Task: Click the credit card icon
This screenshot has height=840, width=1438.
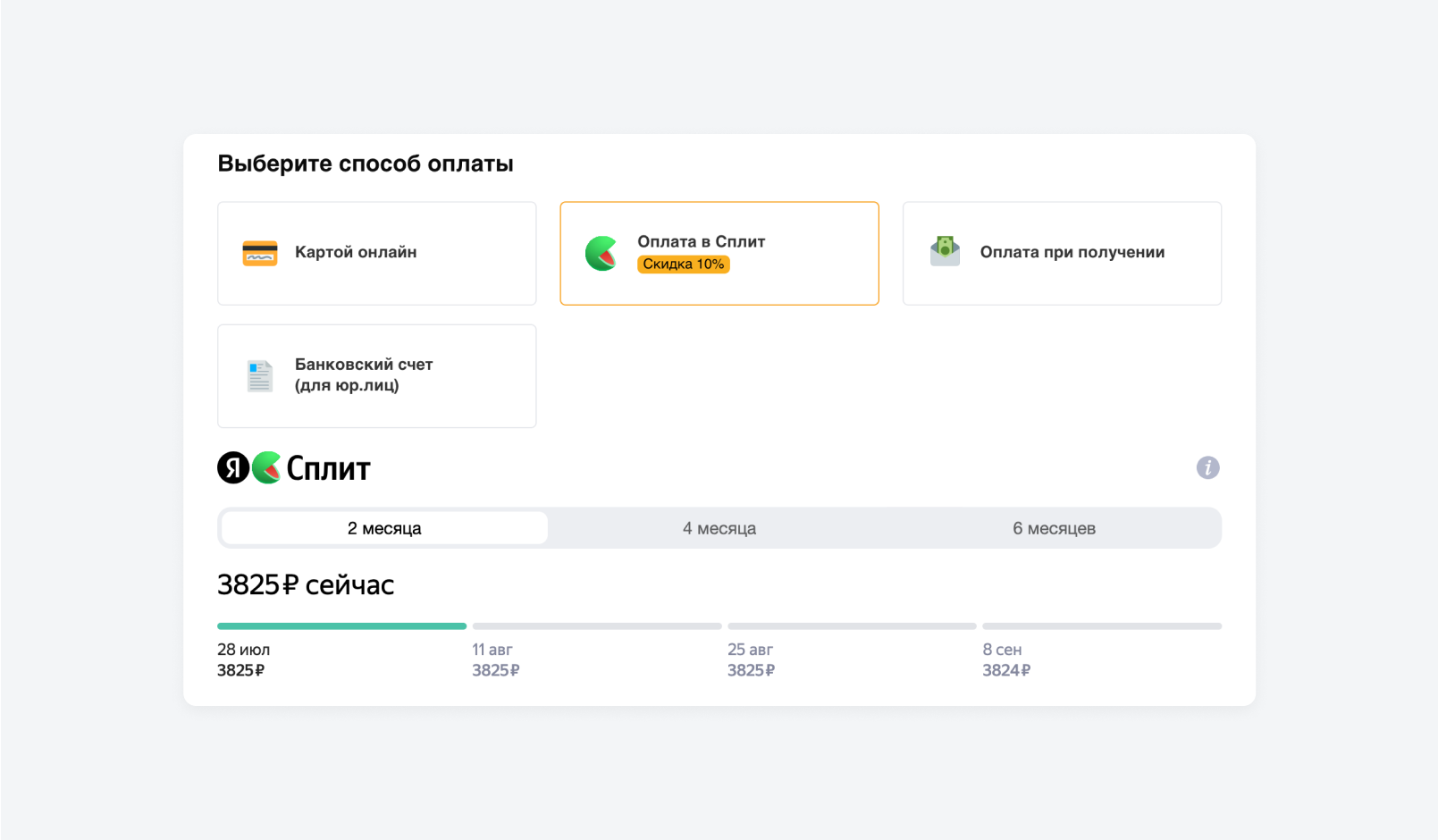Action: tap(260, 253)
